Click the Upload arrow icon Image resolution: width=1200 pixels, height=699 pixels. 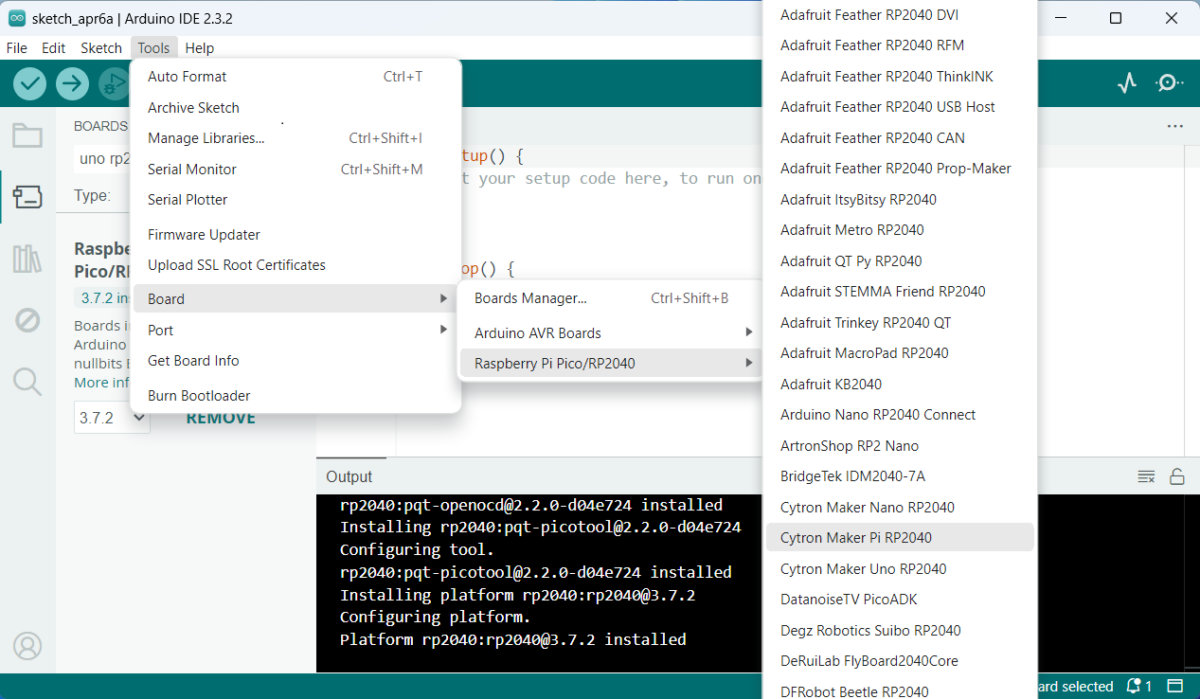[72, 84]
